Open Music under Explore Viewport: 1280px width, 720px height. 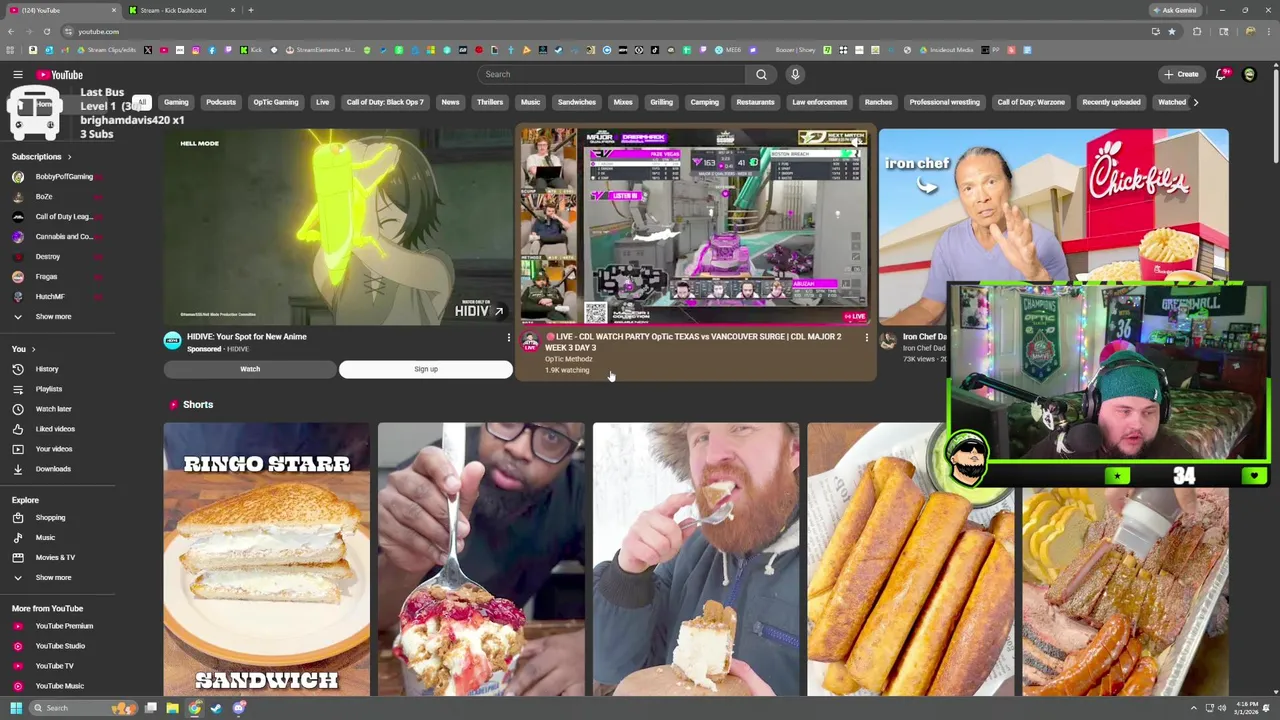[45, 538]
